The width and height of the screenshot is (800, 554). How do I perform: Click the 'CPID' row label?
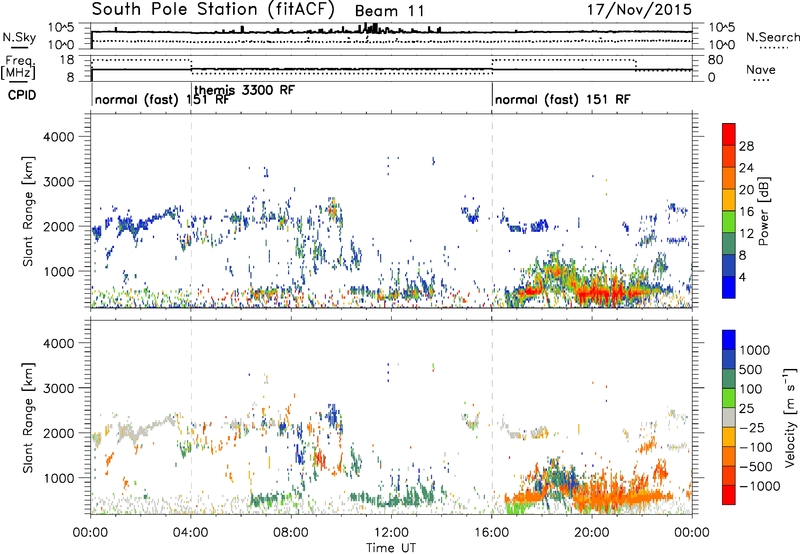22,95
